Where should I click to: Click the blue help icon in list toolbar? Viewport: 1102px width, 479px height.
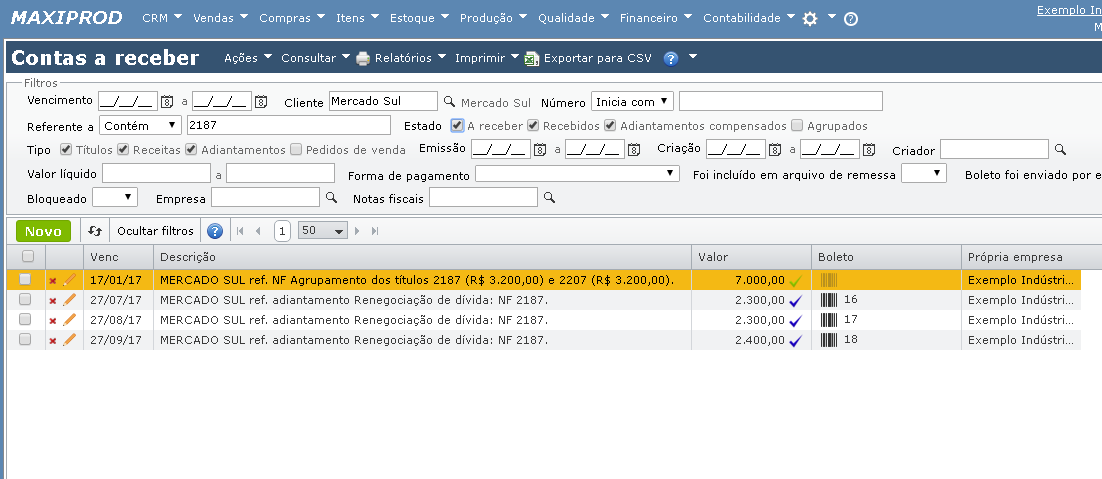(215, 231)
